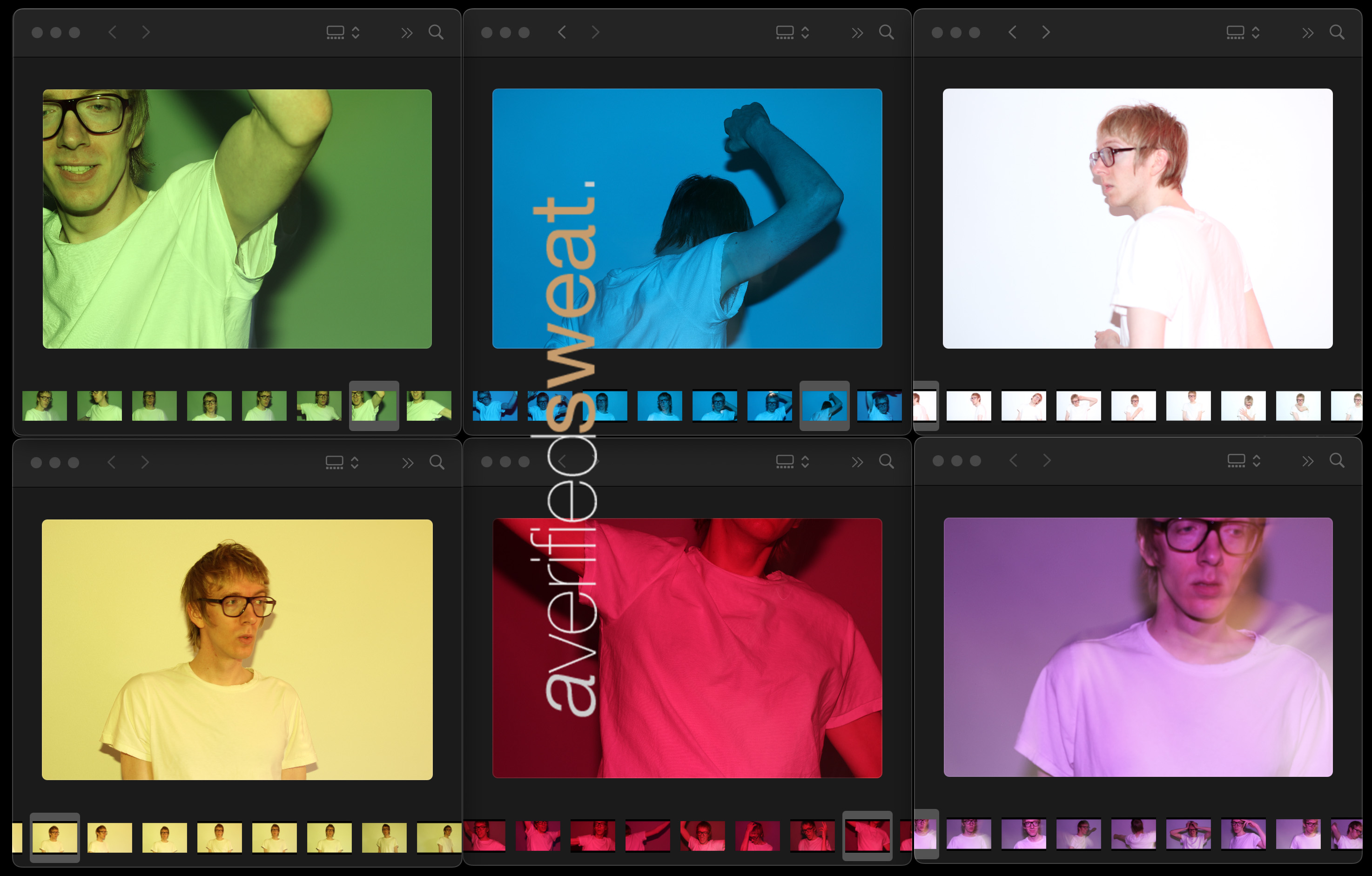Viewport: 1372px width, 876px height.
Task: Open view mode menu in blue photo window
Action: pyautogui.click(x=792, y=33)
